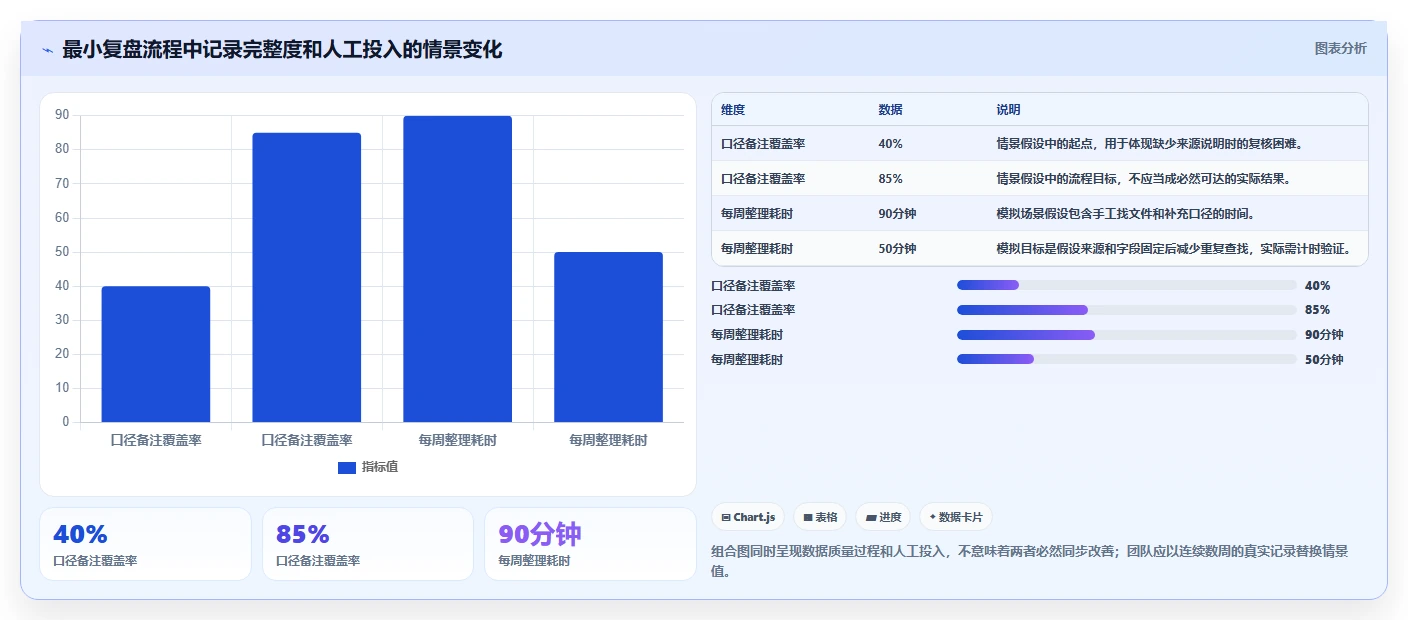1408x620 pixels.
Task: Click the blue 指标值 legend swatch
Action: (347, 468)
